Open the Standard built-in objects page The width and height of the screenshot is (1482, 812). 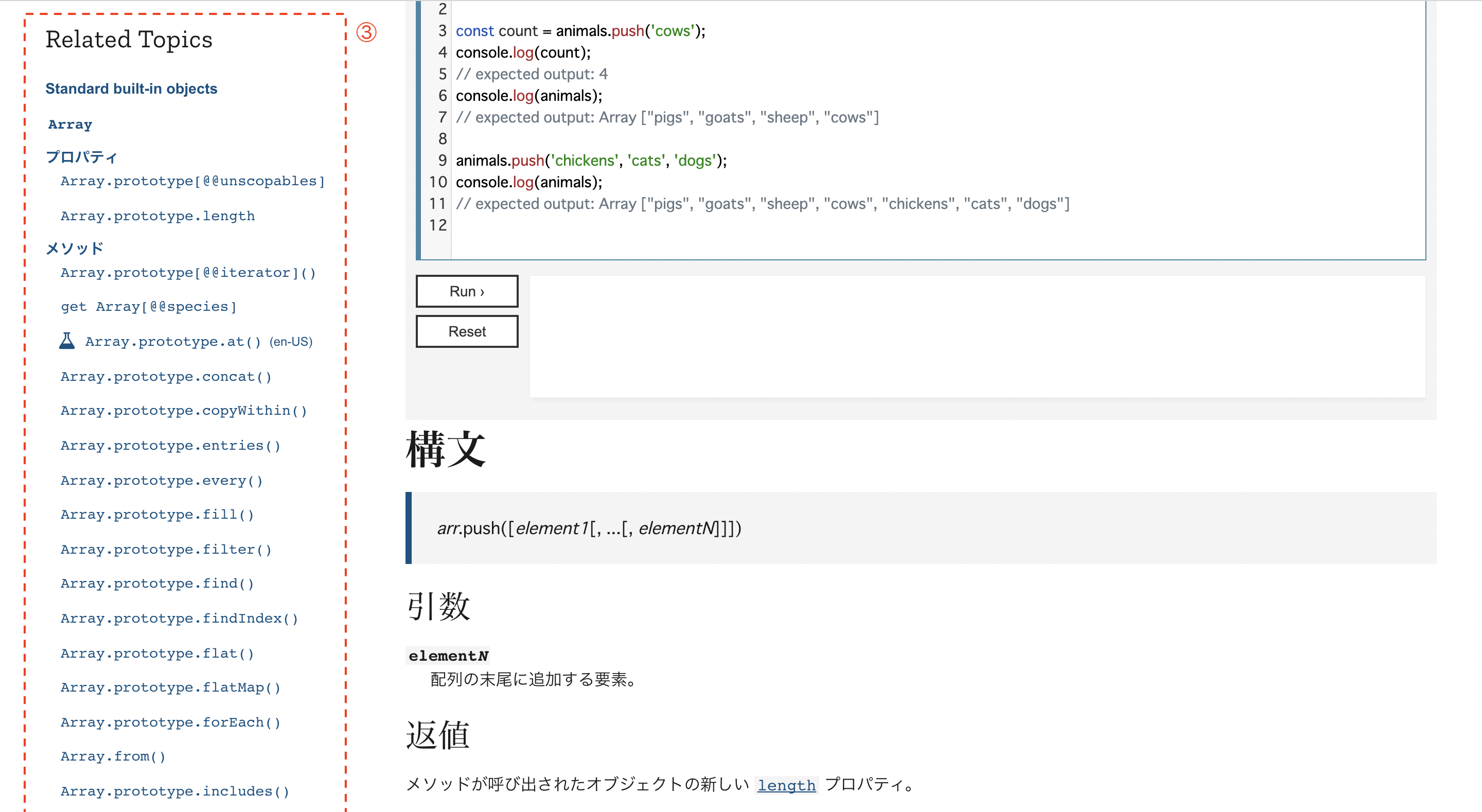(131, 89)
